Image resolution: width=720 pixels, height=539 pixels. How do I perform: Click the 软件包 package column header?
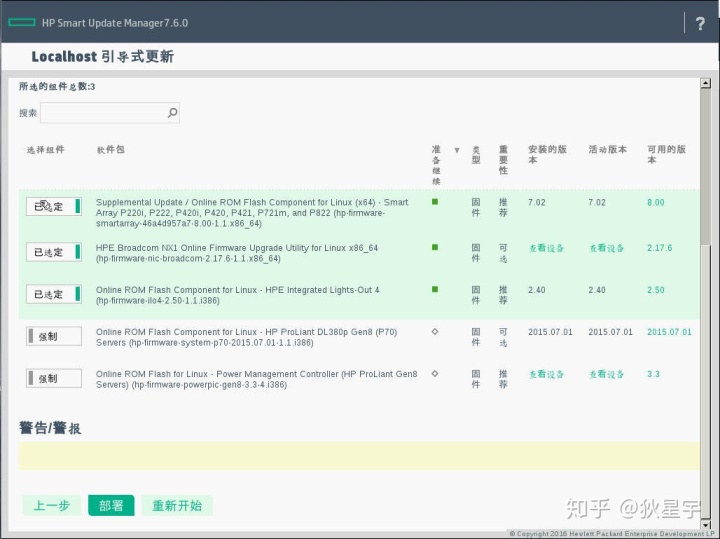click(111, 149)
